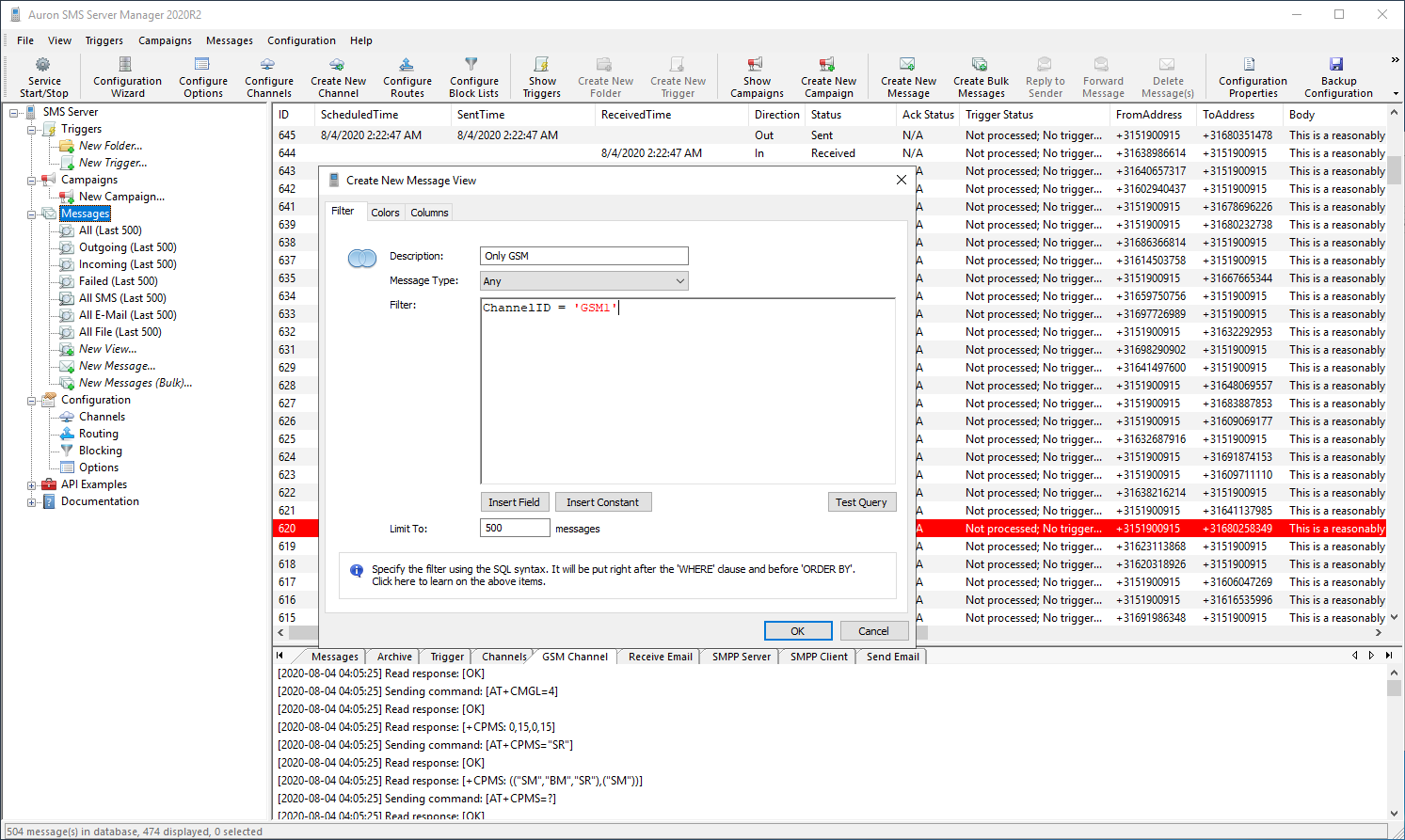Click the Service Start/Stop gear icon
The width and height of the screenshot is (1405, 840).
43,65
